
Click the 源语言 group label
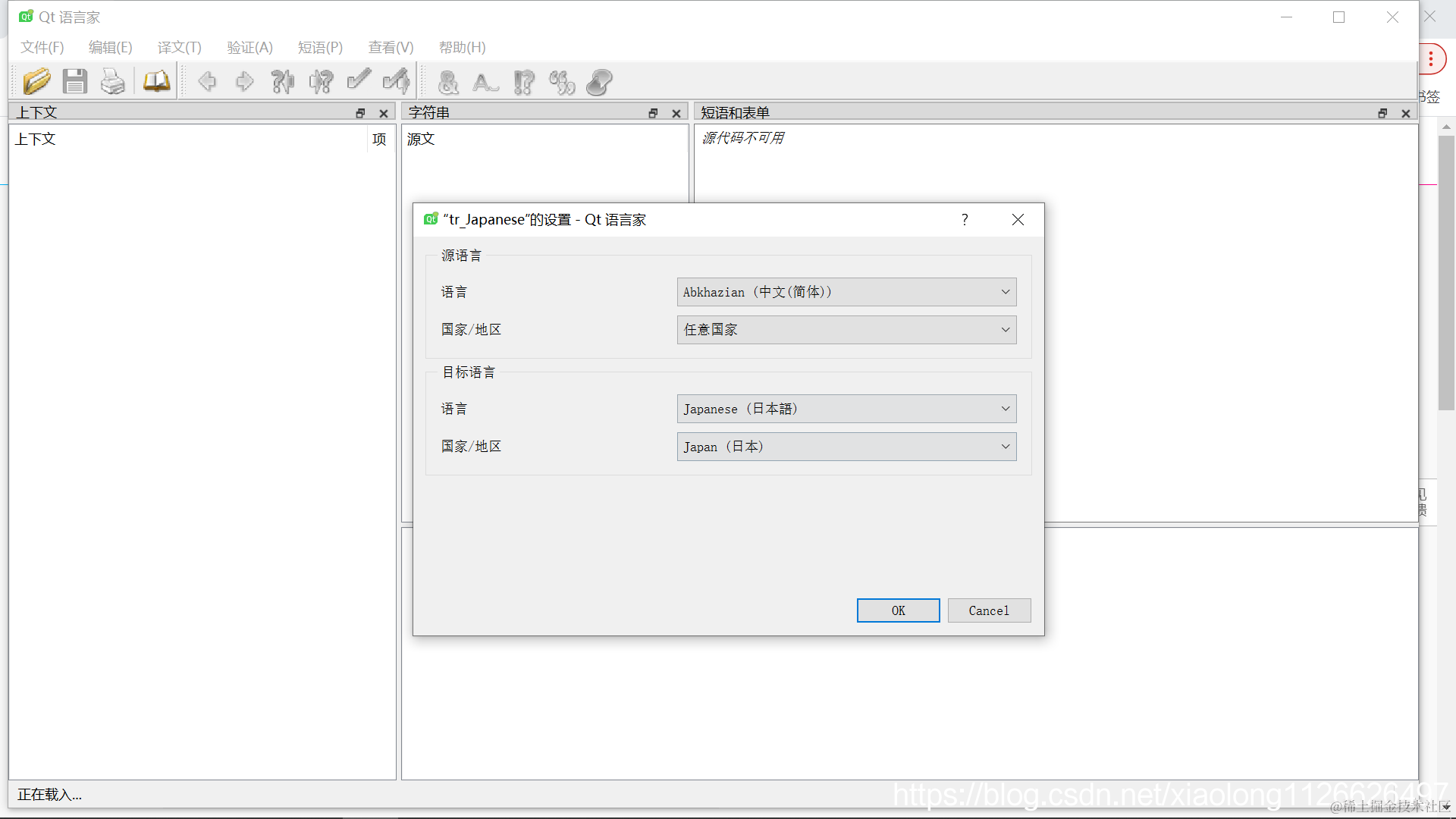point(461,256)
